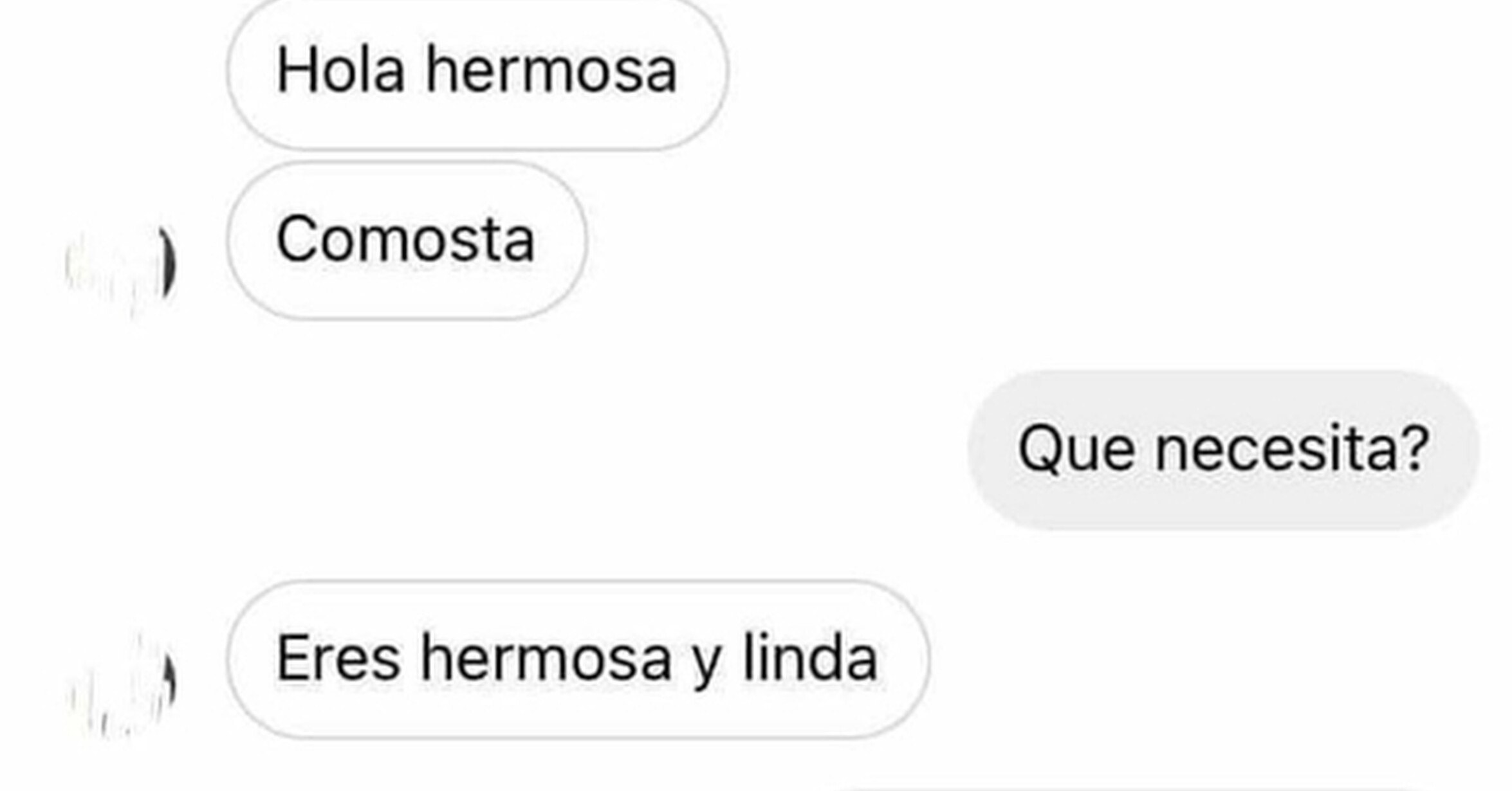Click "hermosa" inside "Eres hermosa y linda"
This screenshot has width=1512, height=791.
click(x=546, y=657)
